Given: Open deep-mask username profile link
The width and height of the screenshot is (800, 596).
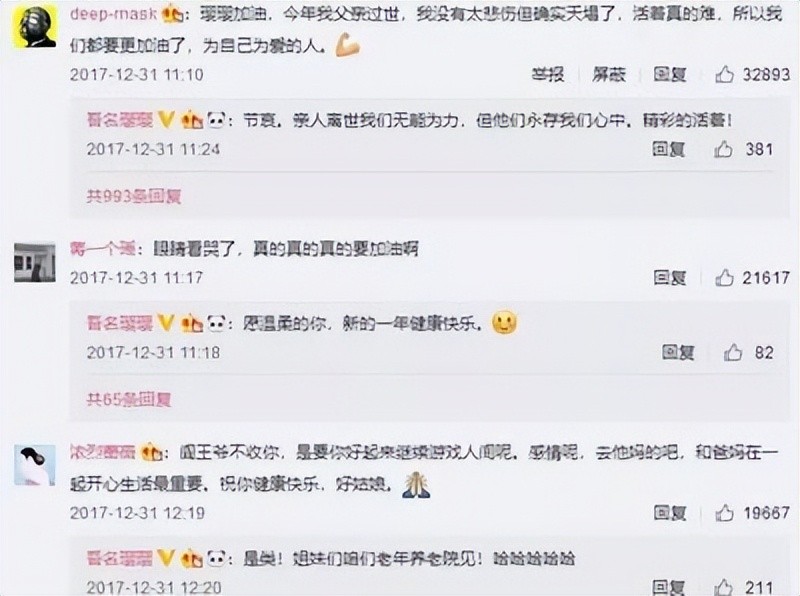Looking at the screenshot, I should [113, 14].
